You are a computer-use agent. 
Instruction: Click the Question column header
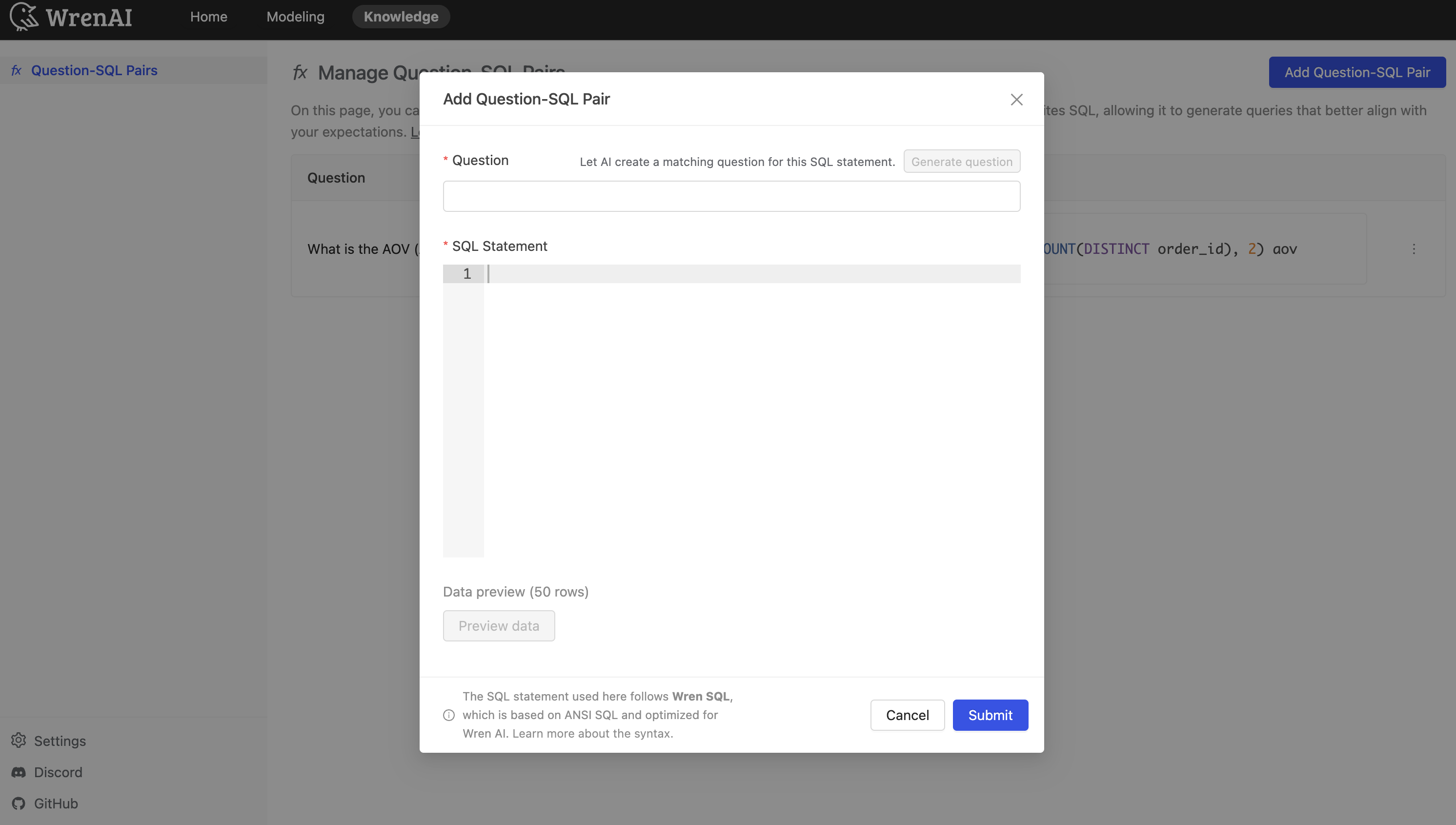pos(336,177)
